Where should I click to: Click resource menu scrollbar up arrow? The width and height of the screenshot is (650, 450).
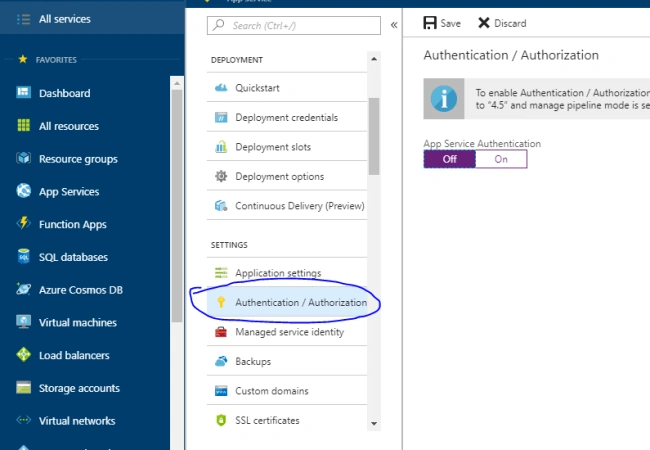point(374,59)
